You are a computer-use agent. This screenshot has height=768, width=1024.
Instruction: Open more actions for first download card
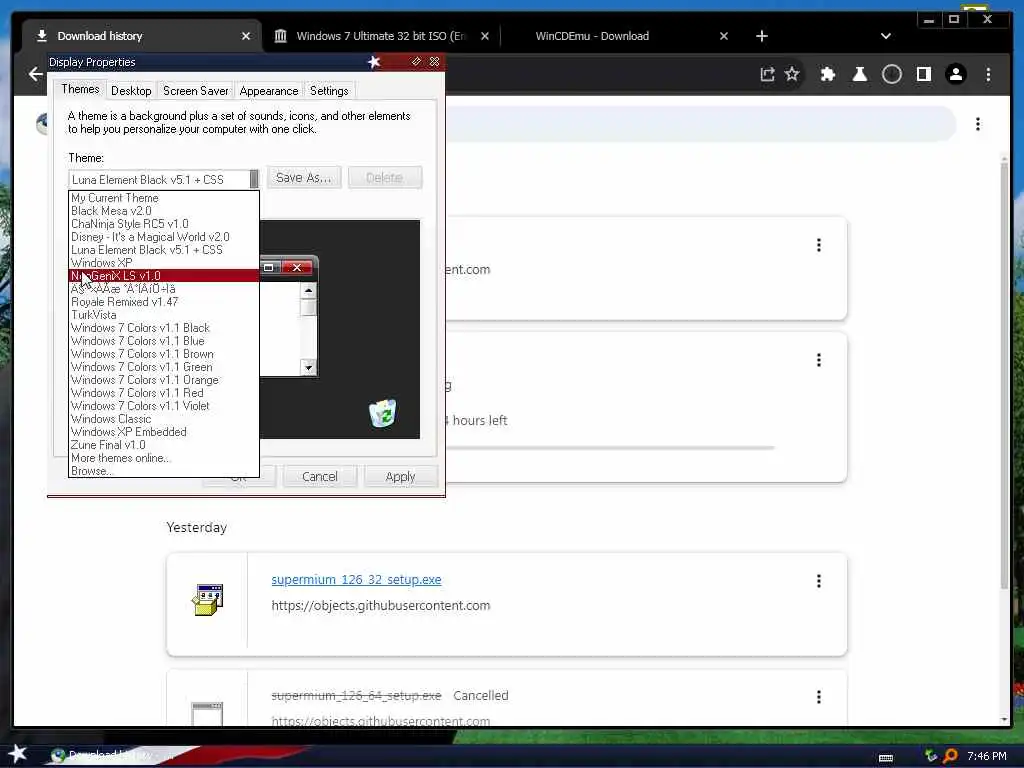818,245
